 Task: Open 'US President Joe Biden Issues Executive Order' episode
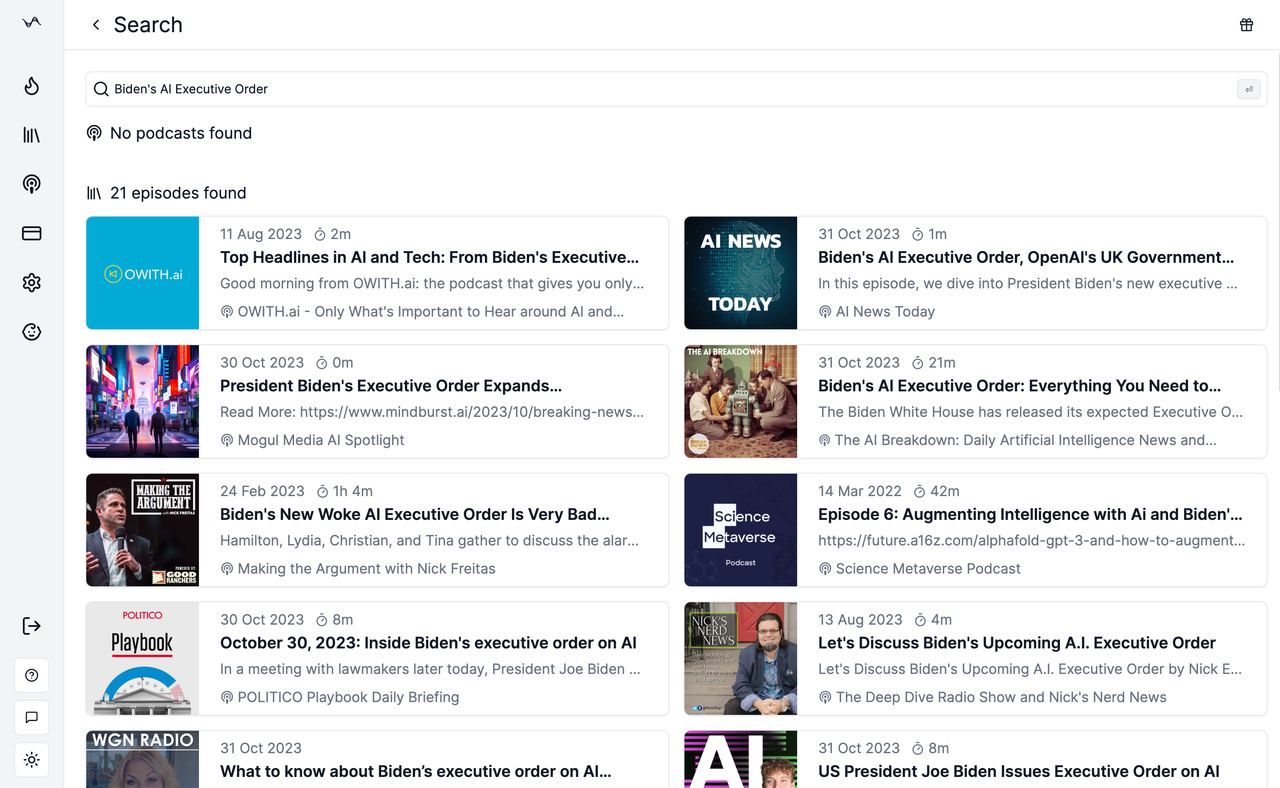1019,771
